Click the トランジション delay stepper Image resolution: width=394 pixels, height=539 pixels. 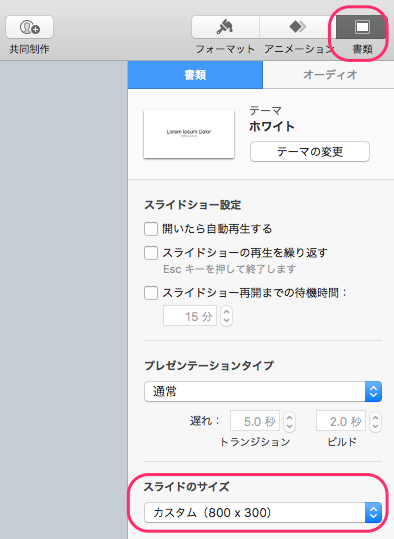point(289,421)
